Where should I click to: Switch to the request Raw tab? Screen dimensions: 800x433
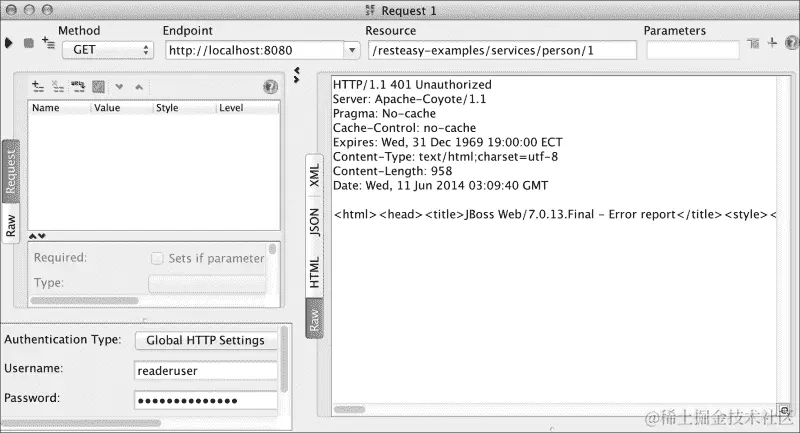11,224
